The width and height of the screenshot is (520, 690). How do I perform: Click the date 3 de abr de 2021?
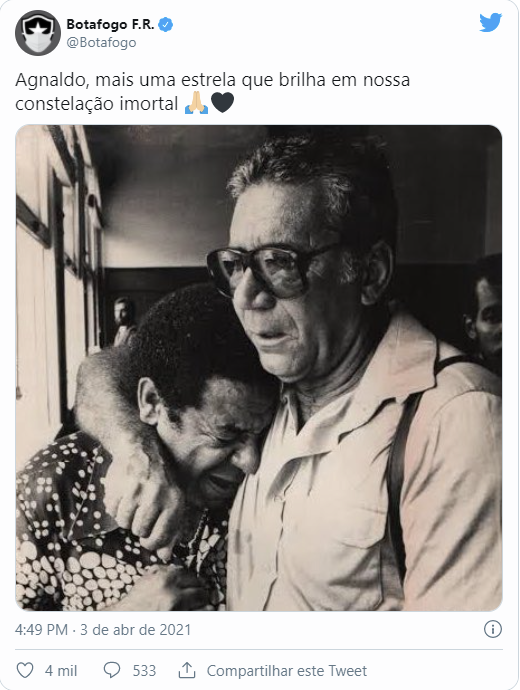pyautogui.click(x=135, y=630)
